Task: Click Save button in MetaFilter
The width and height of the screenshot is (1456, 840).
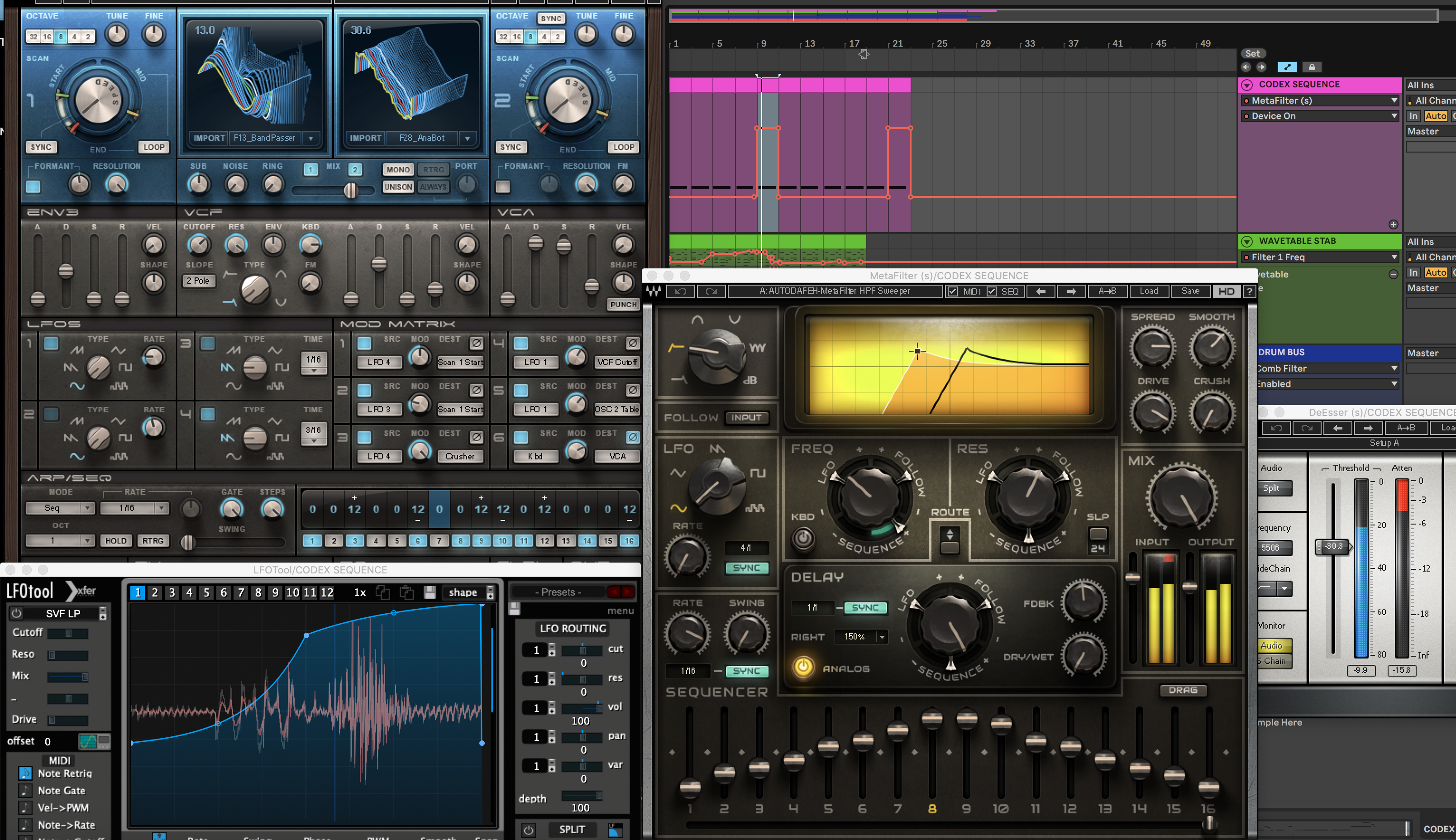Action: tap(1190, 291)
